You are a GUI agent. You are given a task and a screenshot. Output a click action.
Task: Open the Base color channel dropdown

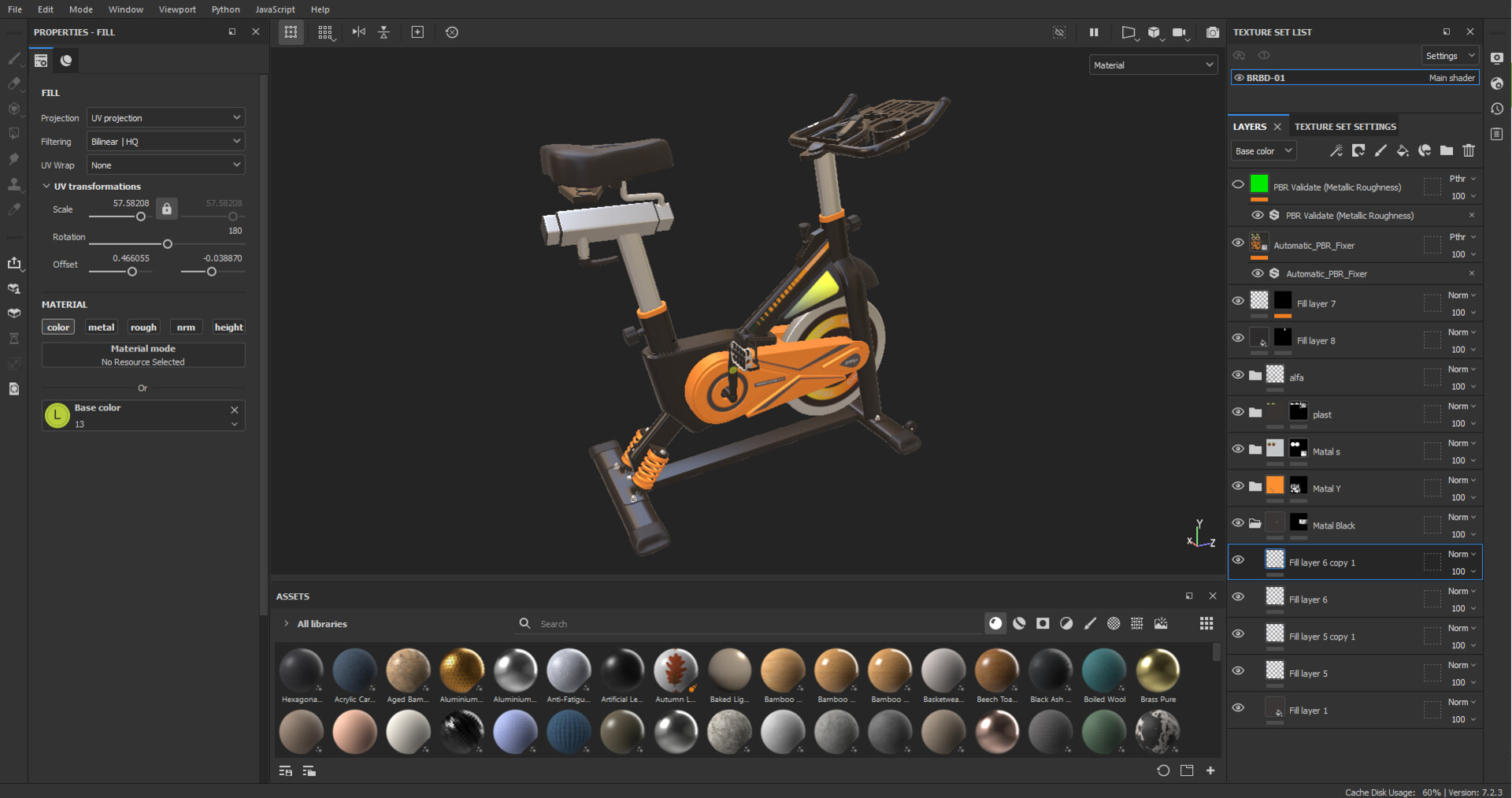1262,150
